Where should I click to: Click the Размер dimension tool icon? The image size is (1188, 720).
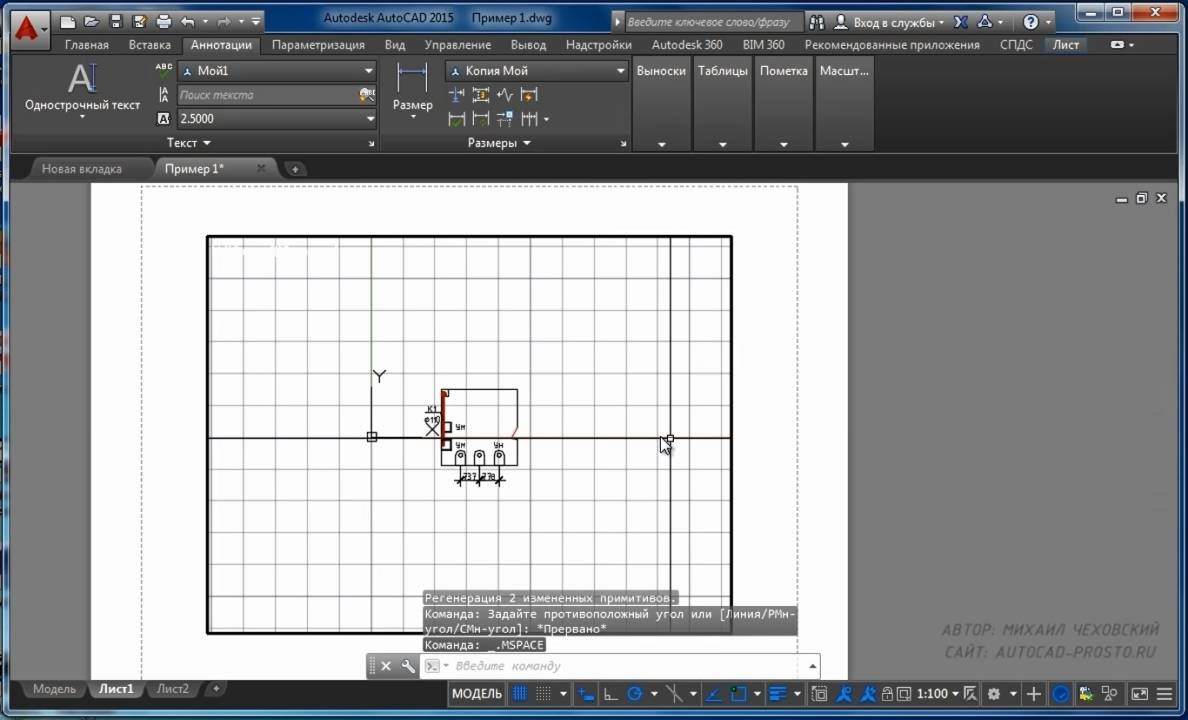[412, 79]
